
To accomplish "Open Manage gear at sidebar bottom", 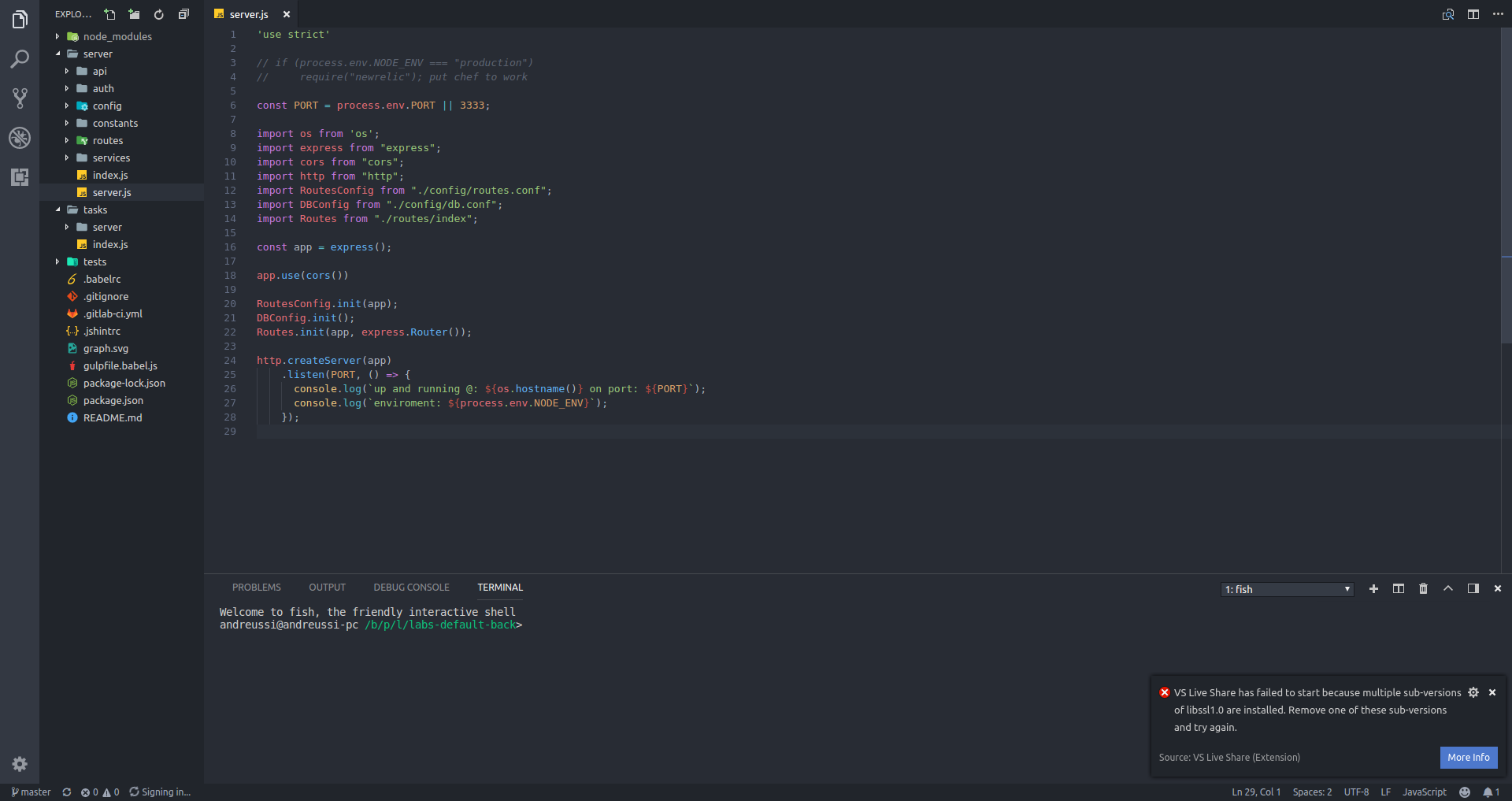I will pos(20,764).
